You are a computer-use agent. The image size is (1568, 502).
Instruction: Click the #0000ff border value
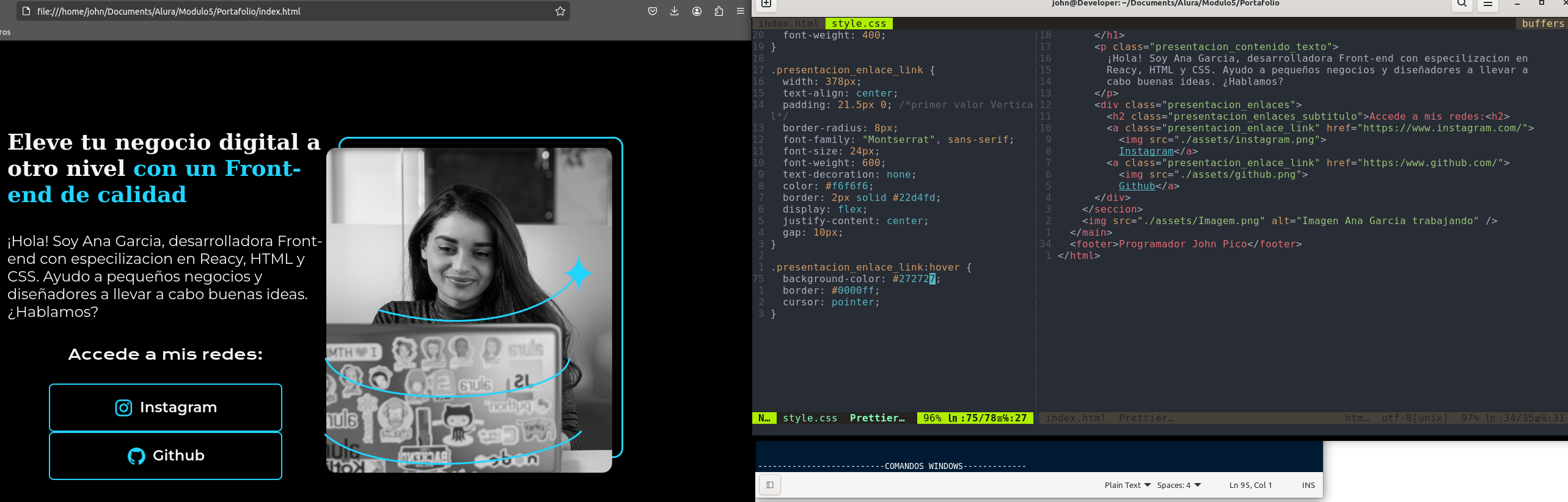click(852, 290)
